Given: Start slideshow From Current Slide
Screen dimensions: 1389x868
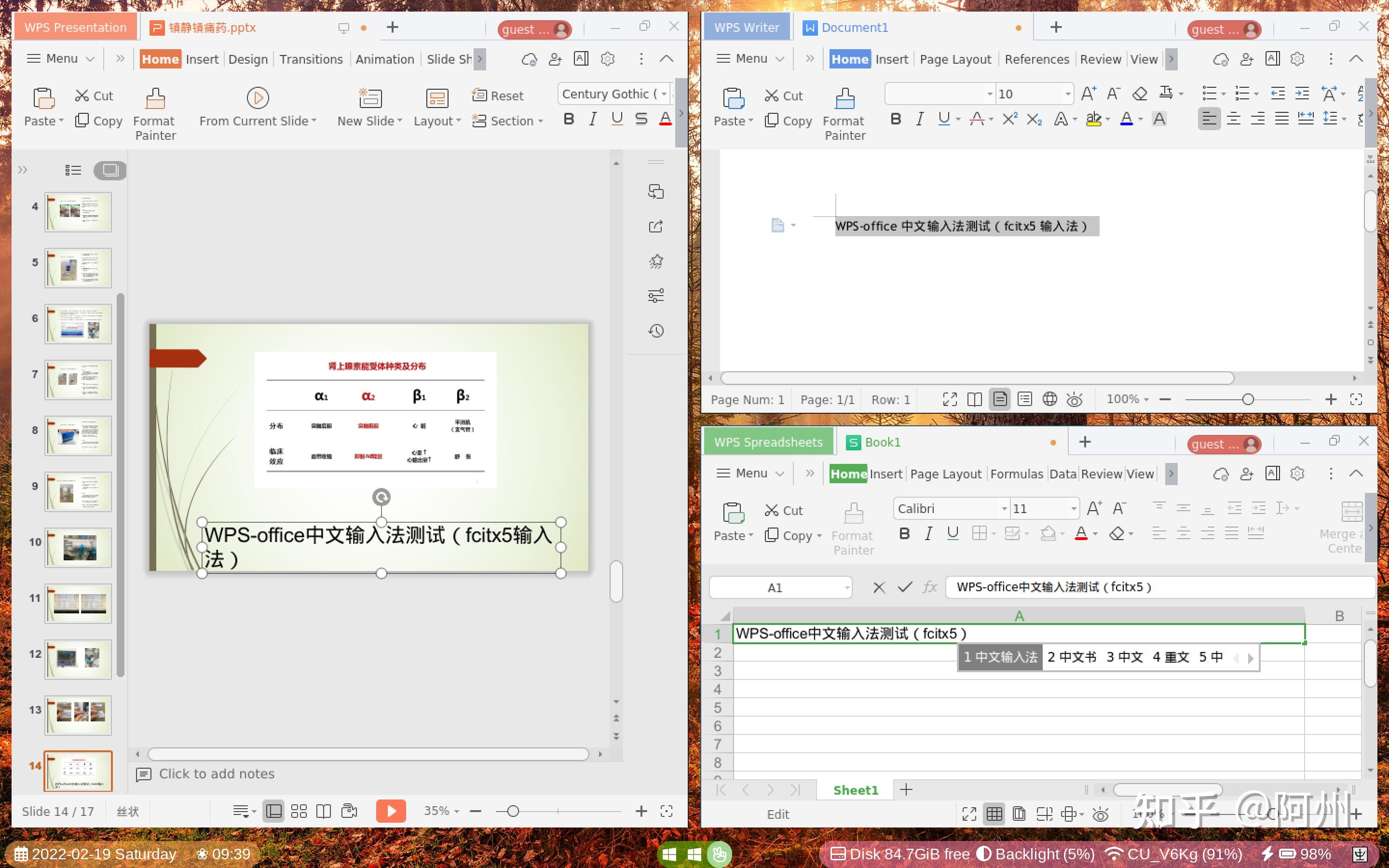Looking at the screenshot, I should [257, 107].
